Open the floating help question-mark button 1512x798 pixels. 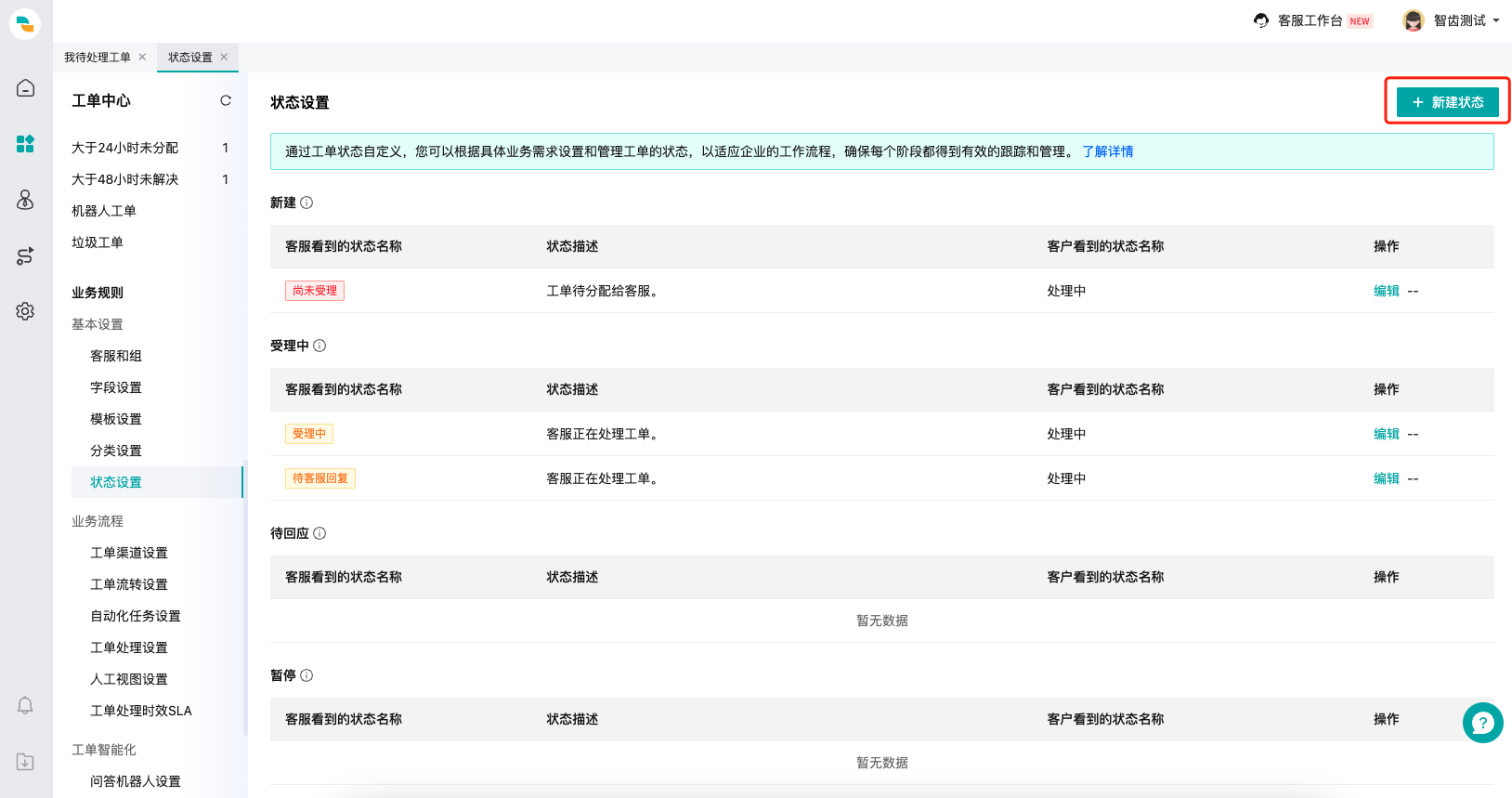coord(1482,722)
